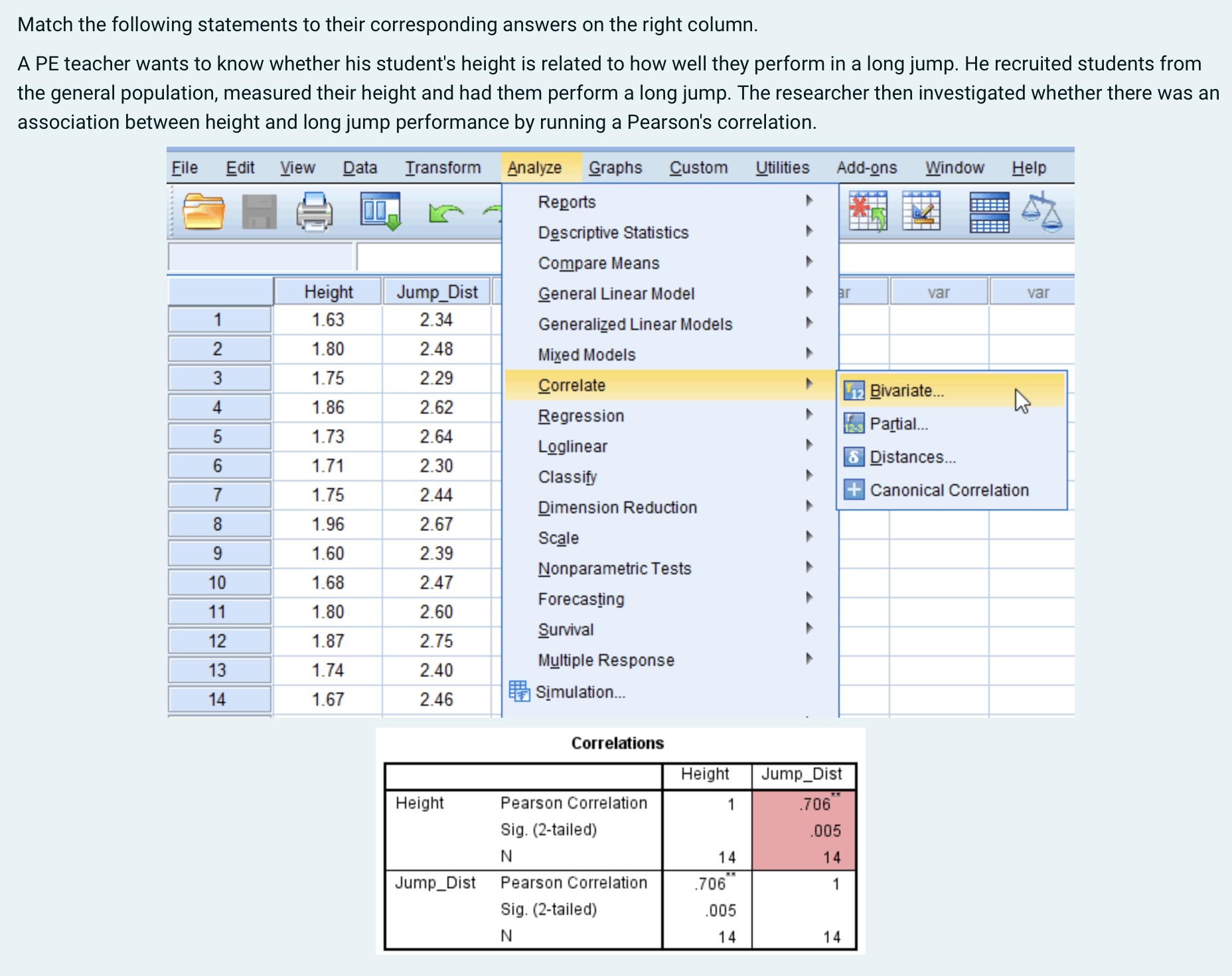Click the Simulation menu icon
This screenshot has height=976, width=1232.
click(519, 691)
